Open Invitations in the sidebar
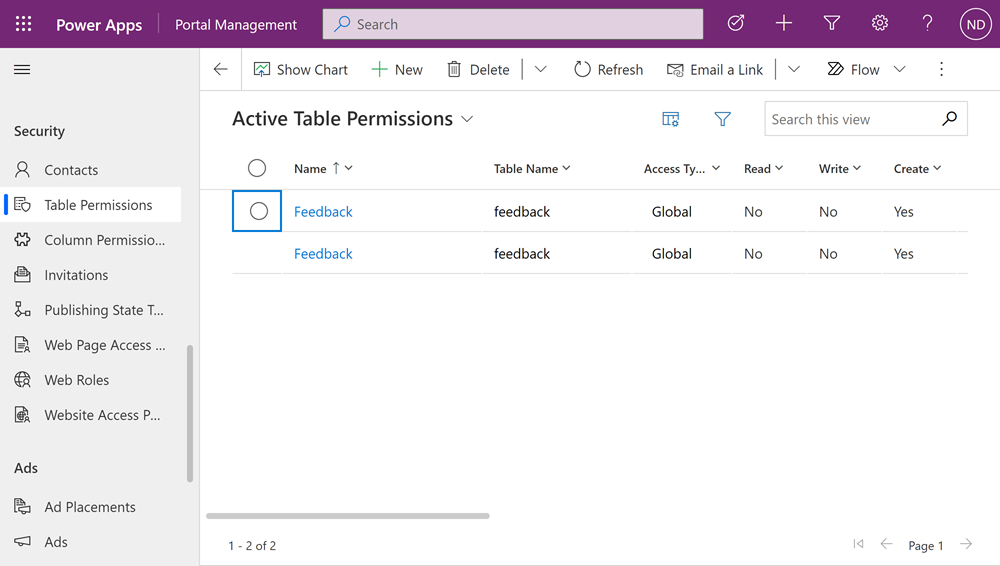Screen dimensions: 1000x566 click(92, 275)
